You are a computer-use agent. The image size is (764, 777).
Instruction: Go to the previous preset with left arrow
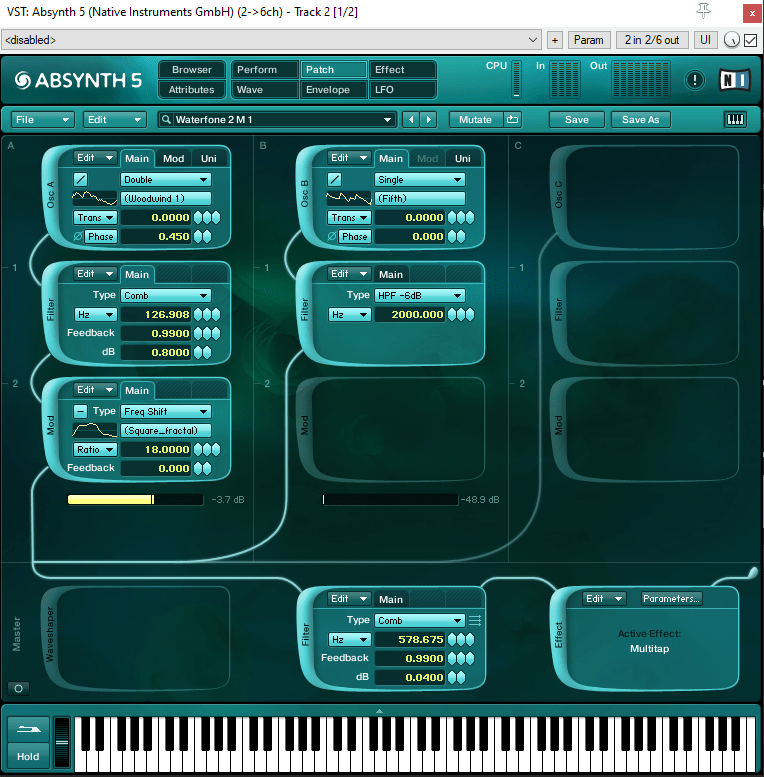pyautogui.click(x=411, y=119)
